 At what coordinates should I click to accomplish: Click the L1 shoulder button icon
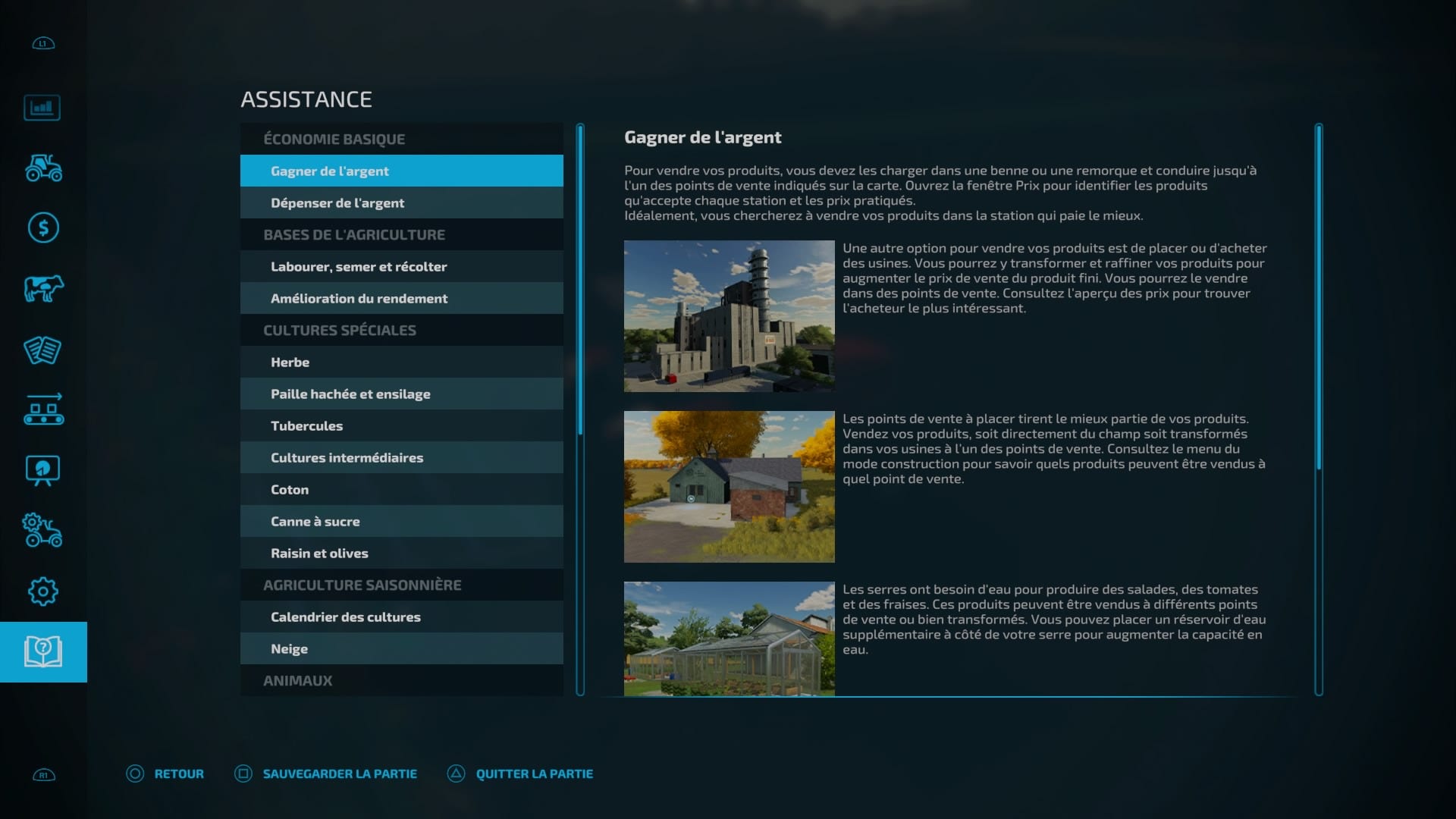(43, 43)
